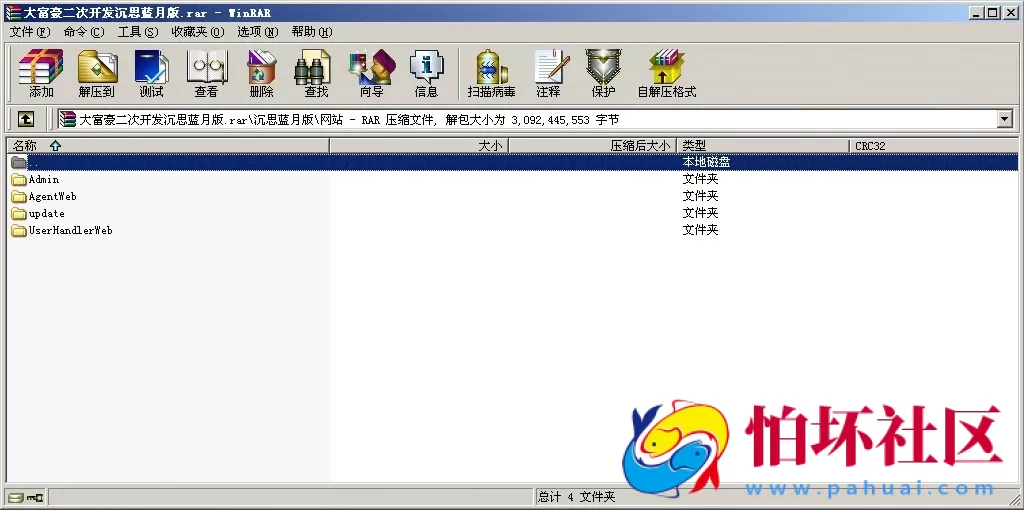Click the Add (添加) archive toolbar icon
1024x510 pixels.
[41, 73]
